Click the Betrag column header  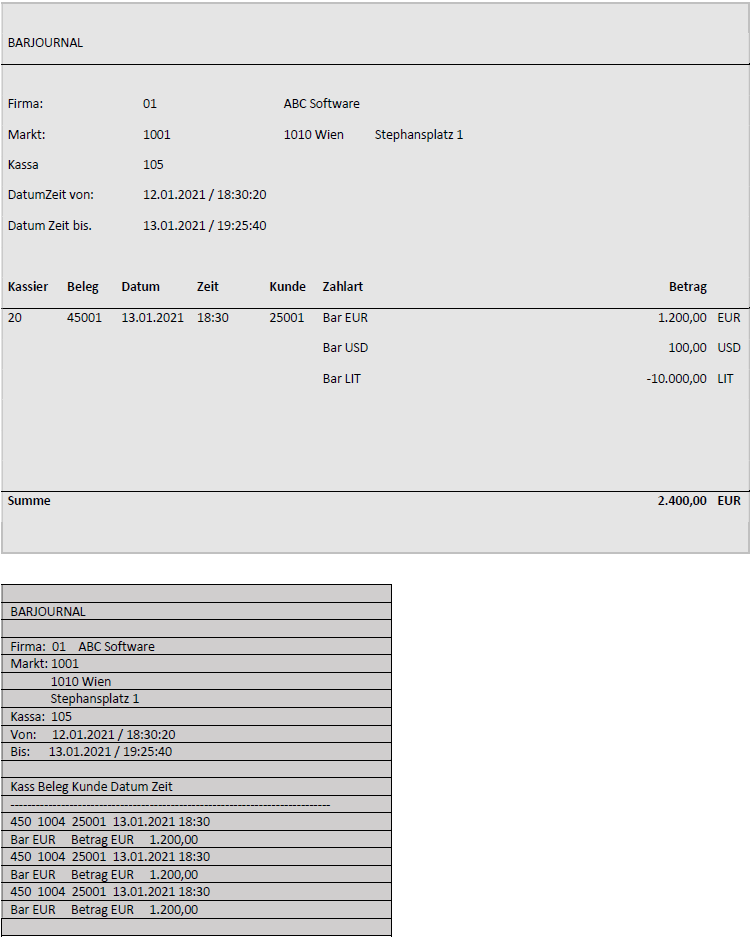pyautogui.click(x=687, y=287)
